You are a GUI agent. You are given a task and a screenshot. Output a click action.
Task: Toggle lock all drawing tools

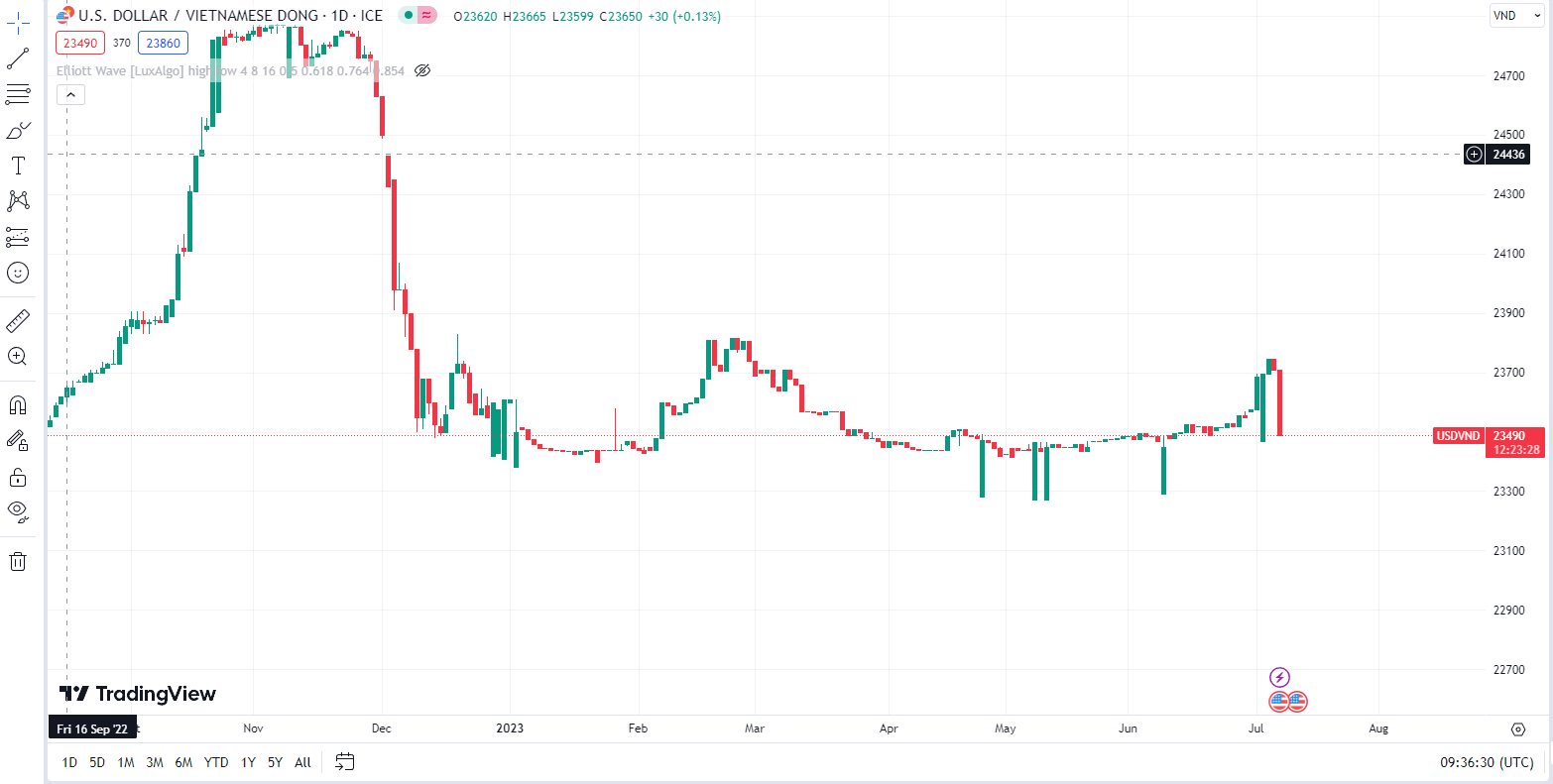point(18,478)
